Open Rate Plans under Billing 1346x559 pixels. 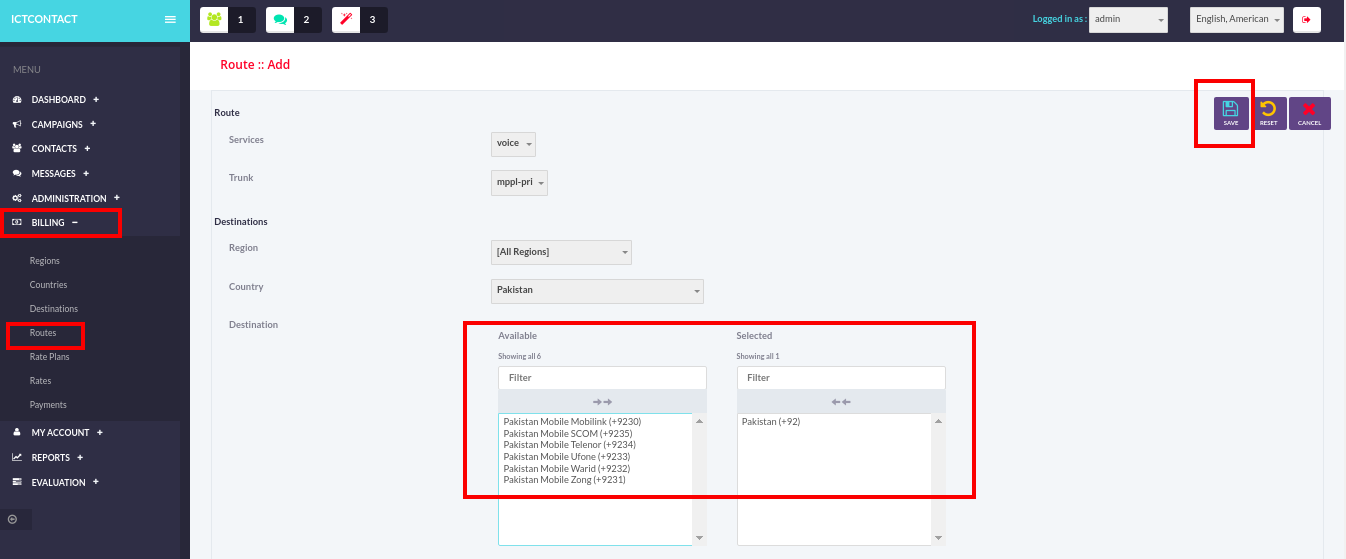(x=50, y=357)
